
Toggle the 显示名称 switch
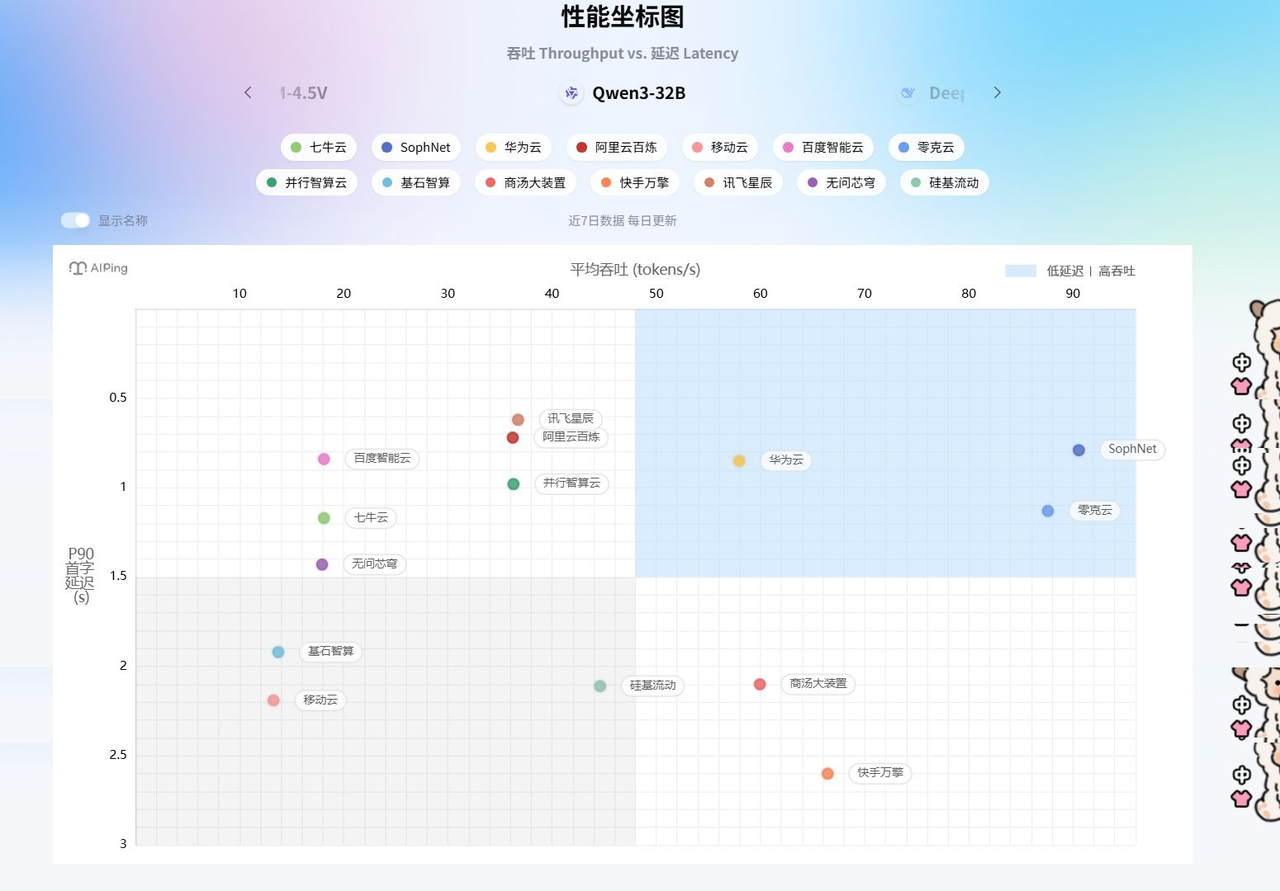point(75,220)
